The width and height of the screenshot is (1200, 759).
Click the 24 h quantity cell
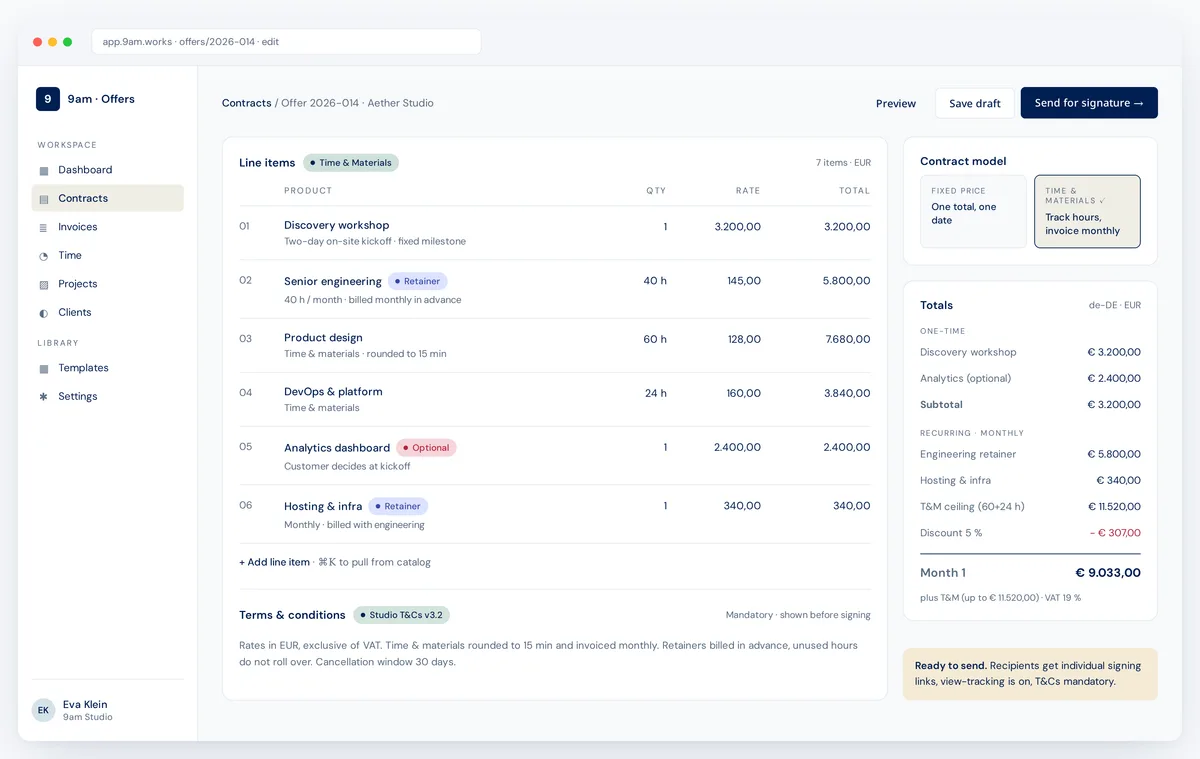coord(655,393)
